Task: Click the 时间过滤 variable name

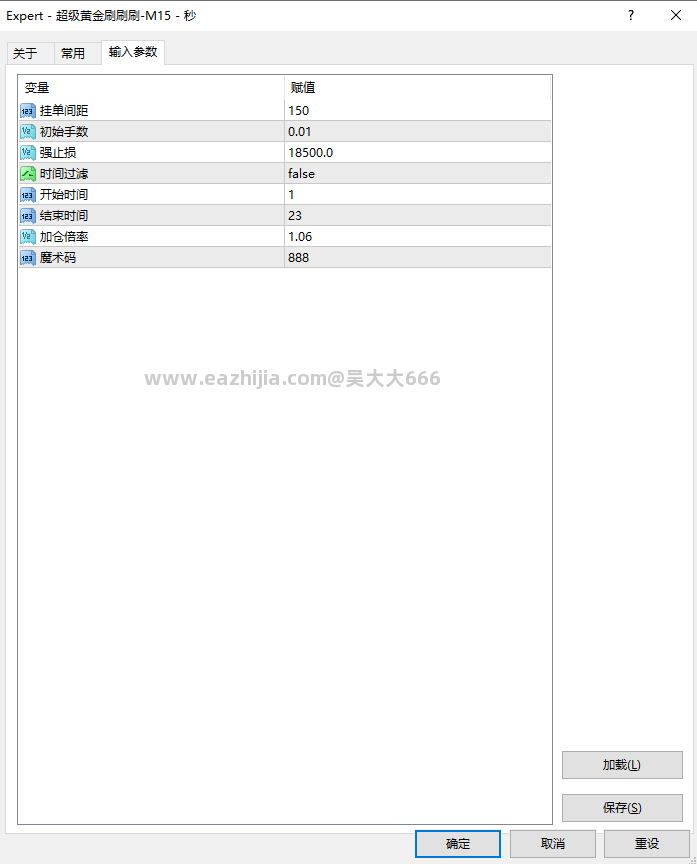Action: click(64, 174)
